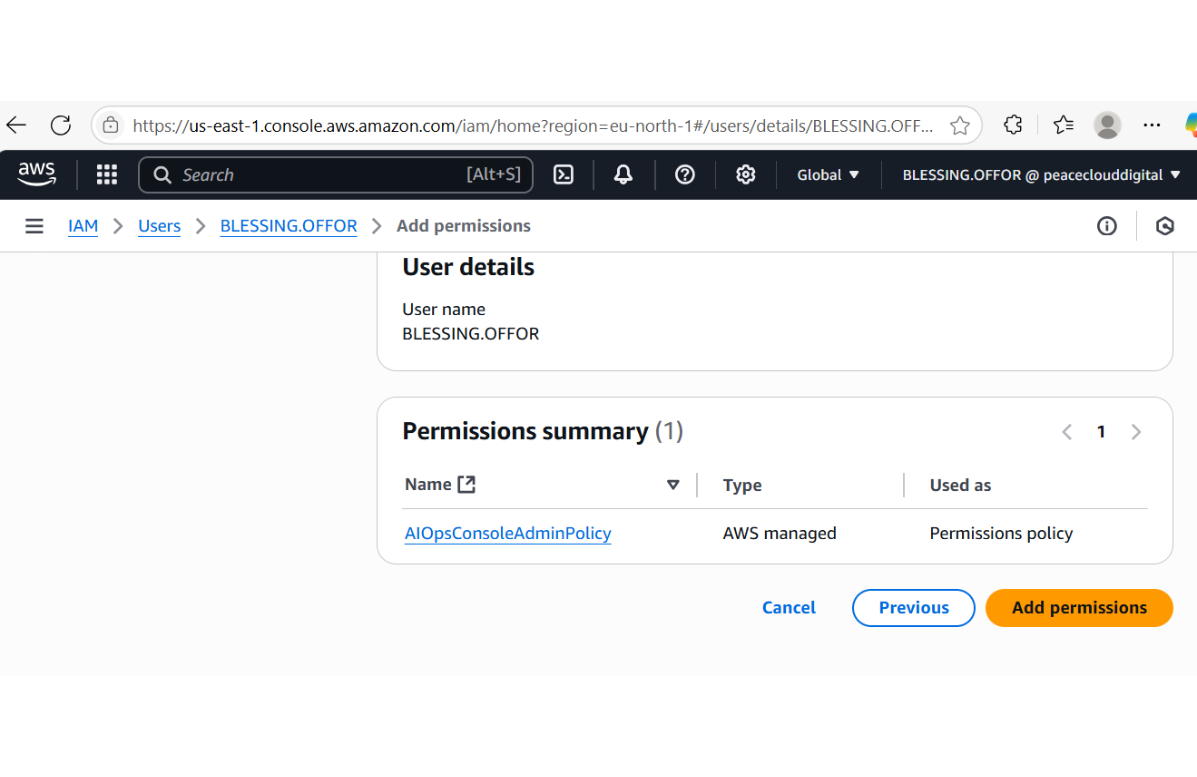
Task: Focus the AWS search field
Action: point(336,175)
